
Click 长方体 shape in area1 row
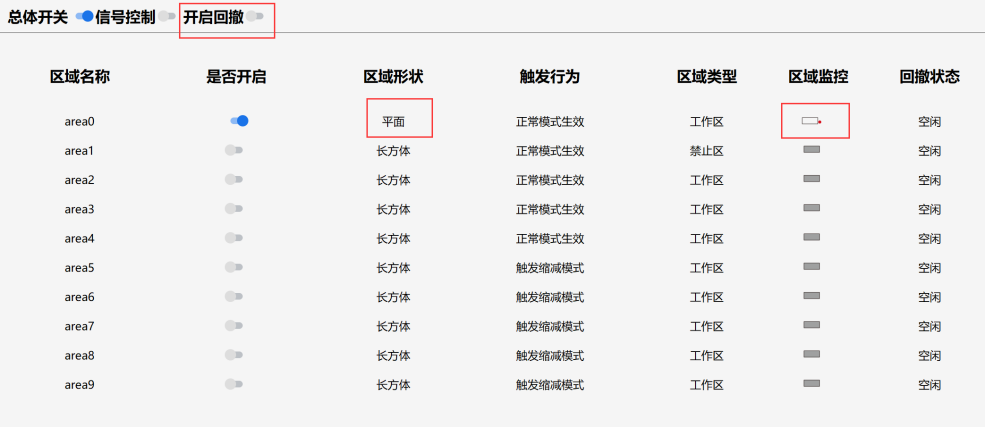click(393, 151)
